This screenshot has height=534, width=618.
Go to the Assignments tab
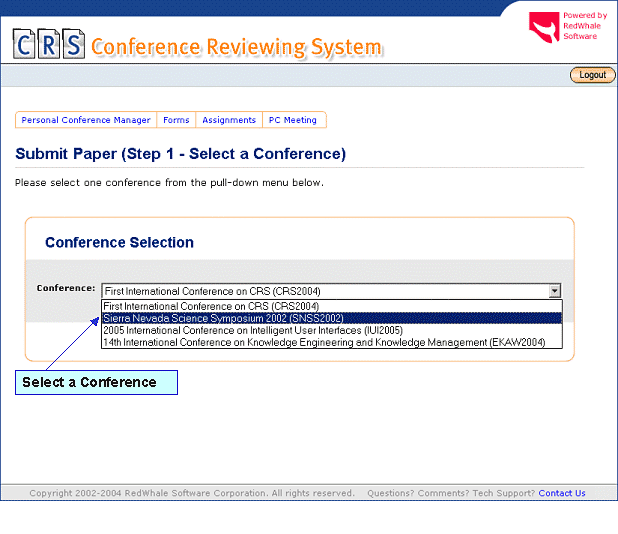(229, 120)
